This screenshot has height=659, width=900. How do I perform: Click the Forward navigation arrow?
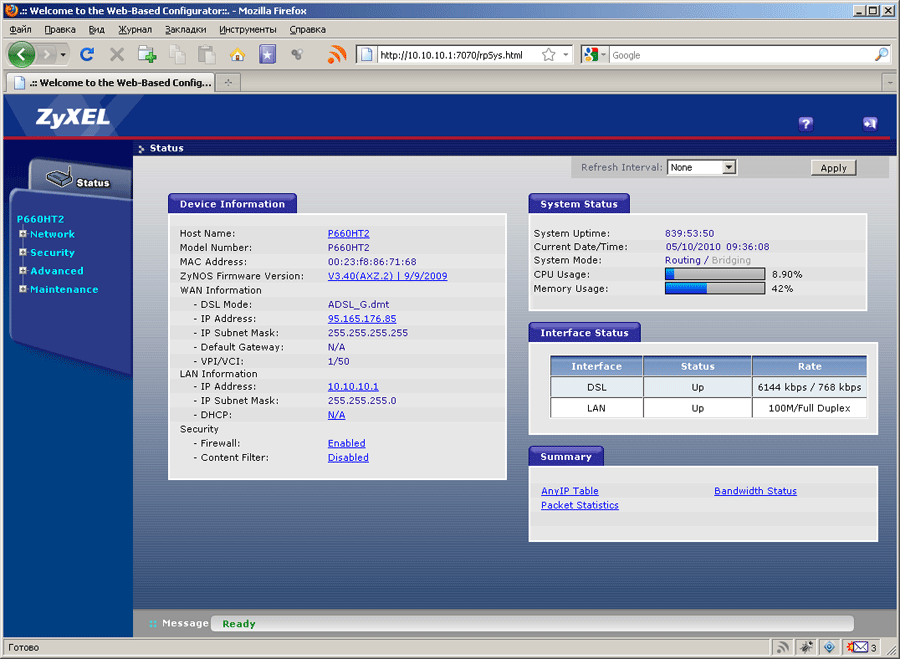point(47,55)
